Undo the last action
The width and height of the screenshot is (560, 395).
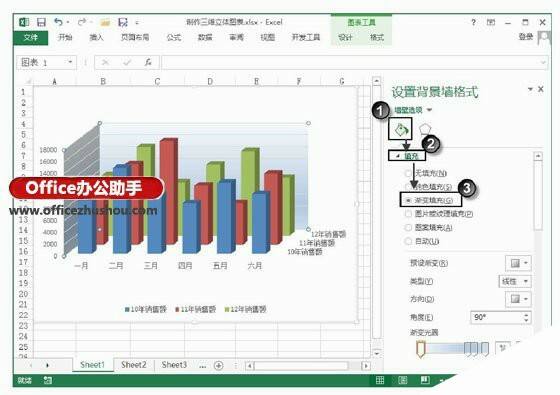[x=59, y=22]
